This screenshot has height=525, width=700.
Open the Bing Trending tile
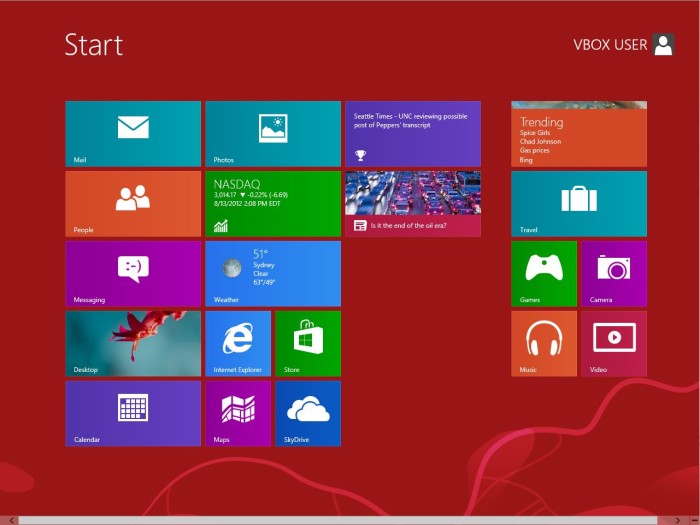[579, 134]
